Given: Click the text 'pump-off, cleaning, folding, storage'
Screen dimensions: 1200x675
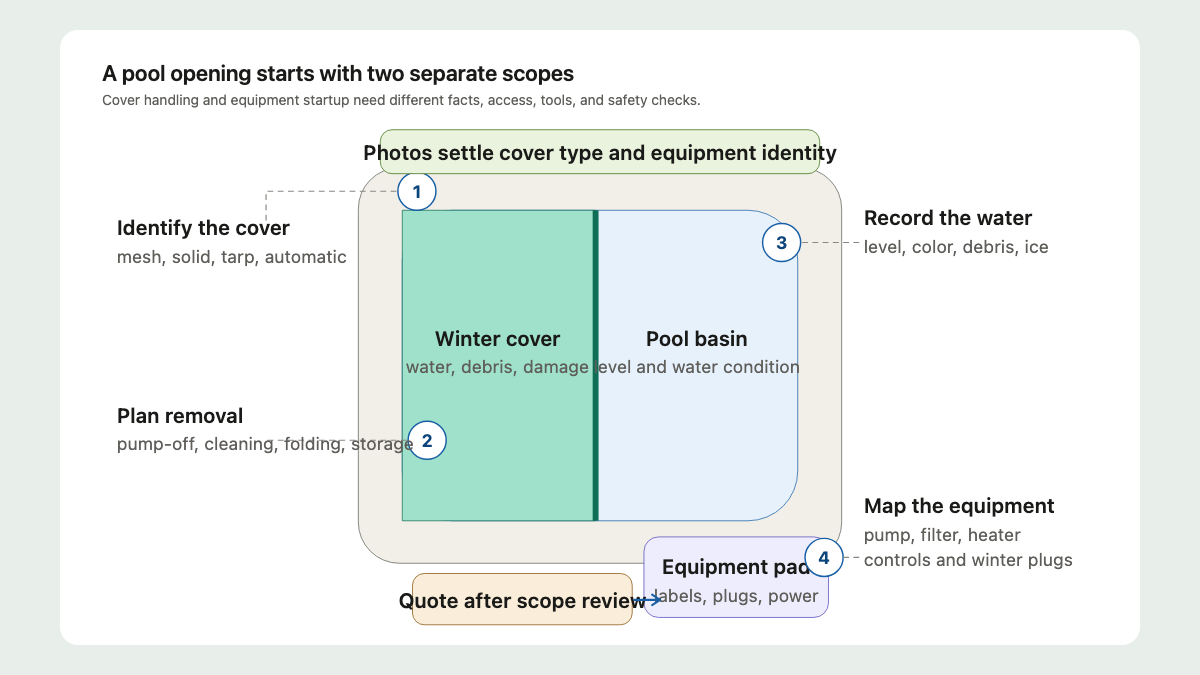Looking at the screenshot, I should point(265,444).
